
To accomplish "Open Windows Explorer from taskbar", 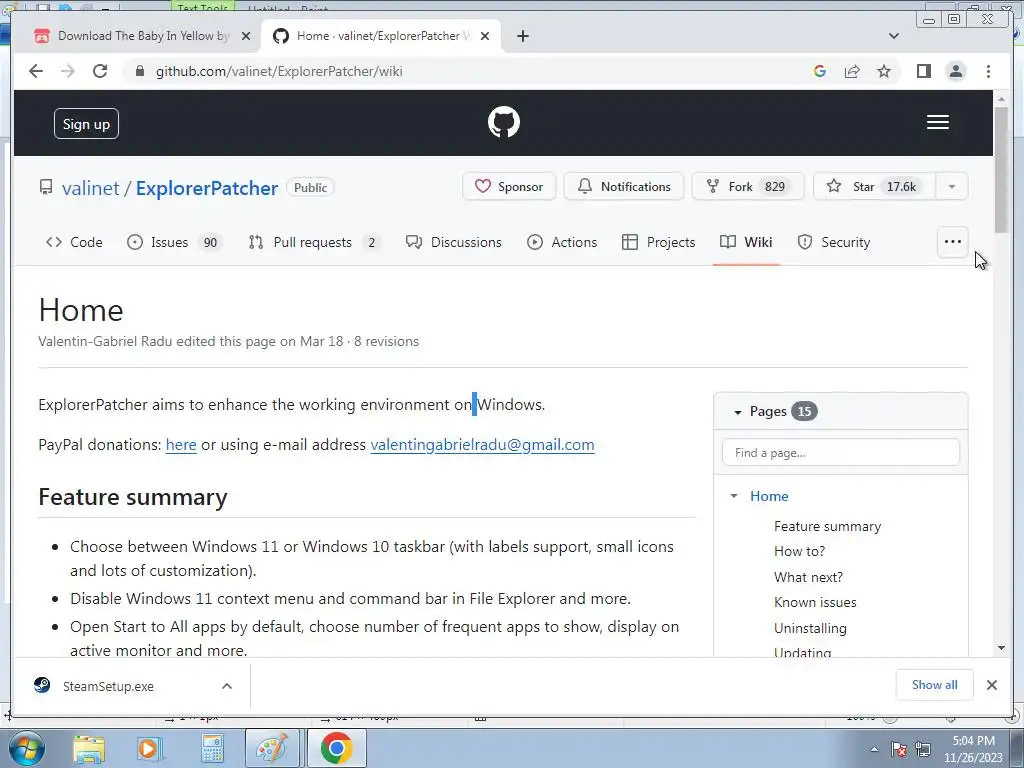I will pos(89,748).
